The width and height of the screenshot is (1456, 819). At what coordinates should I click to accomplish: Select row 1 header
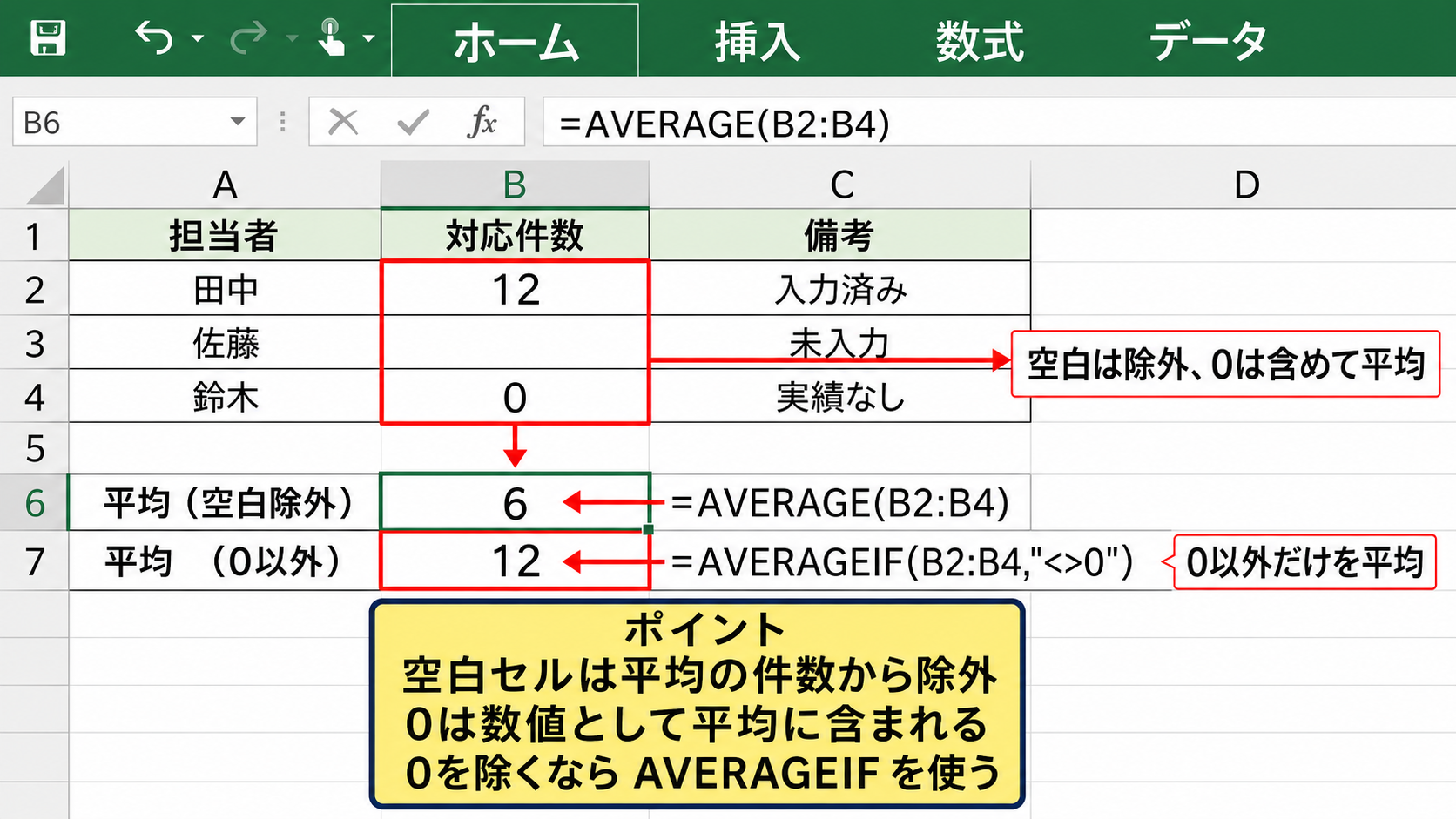coord(34,236)
